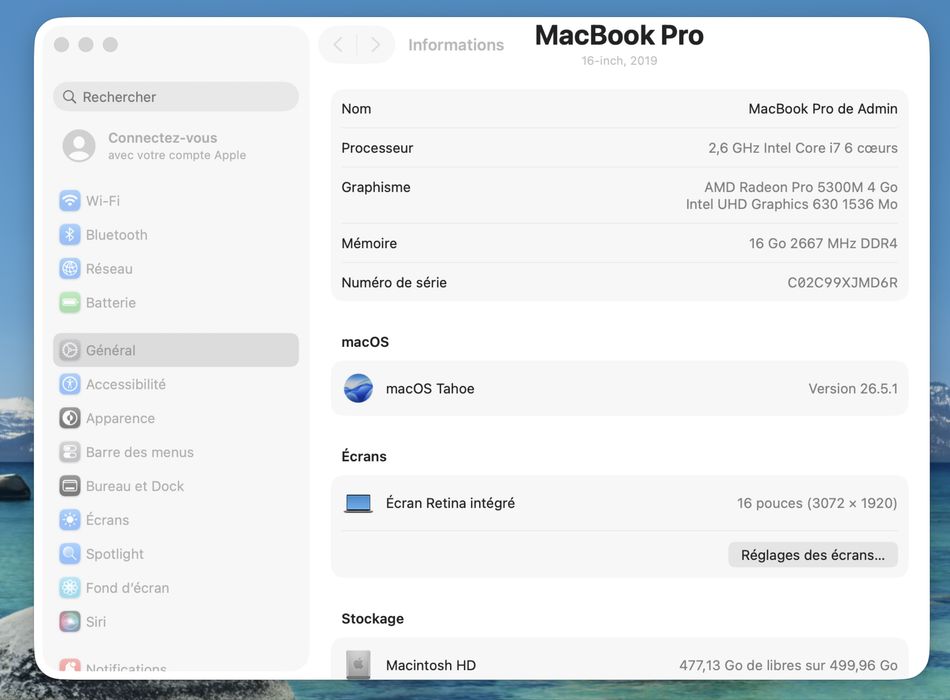Viewport: 950px width, 700px height.
Task: Click the Spotlight magnifier icon in sidebar
Action: pos(70,553)
